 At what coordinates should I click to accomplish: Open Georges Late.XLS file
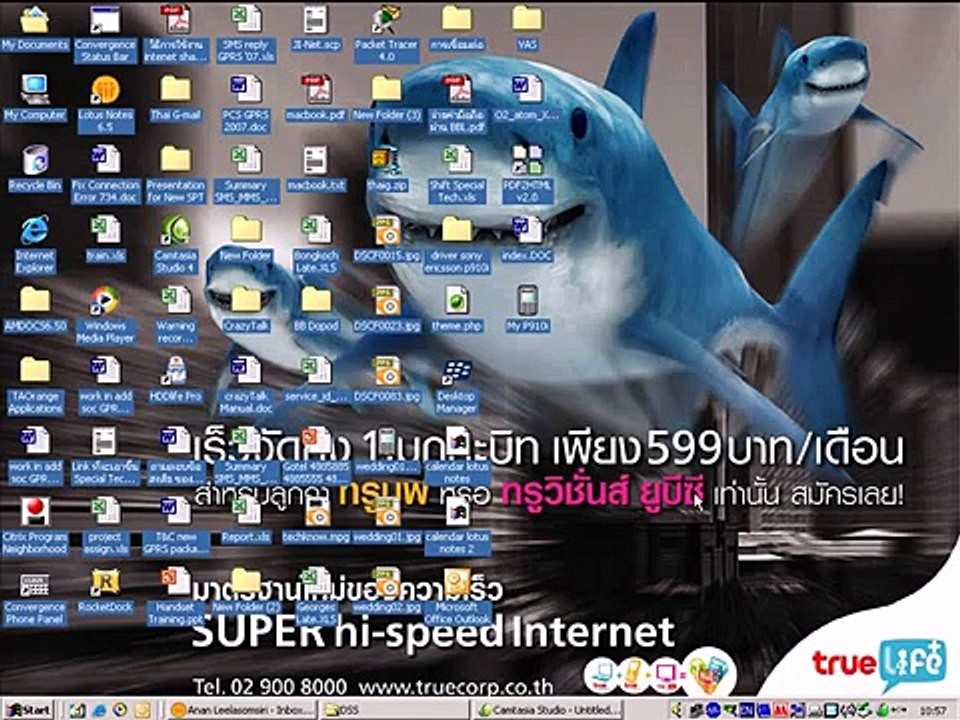pos(316,597)
